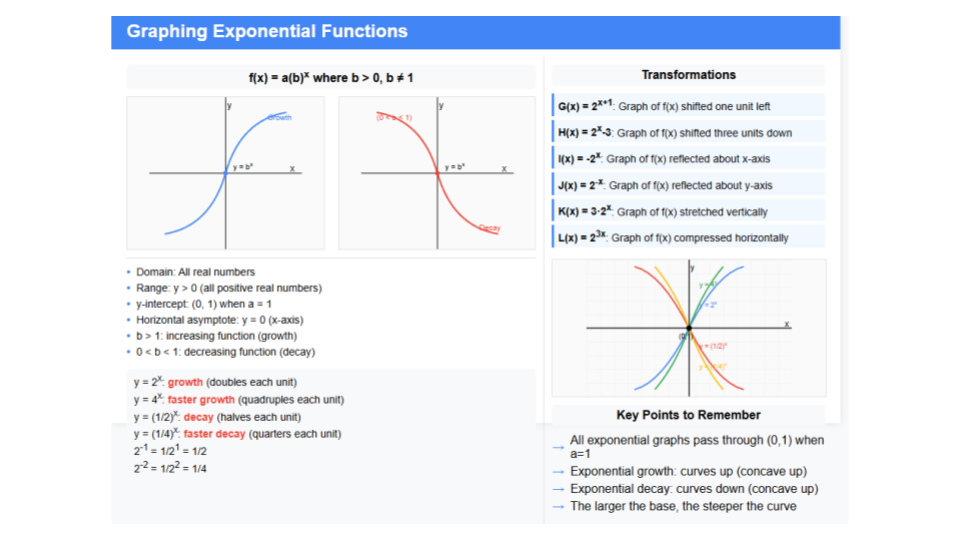Image resolution: width=960 pixels, height=540 pixels.
Task: Click the Transformations heading
Action: (x=688, y=75)
